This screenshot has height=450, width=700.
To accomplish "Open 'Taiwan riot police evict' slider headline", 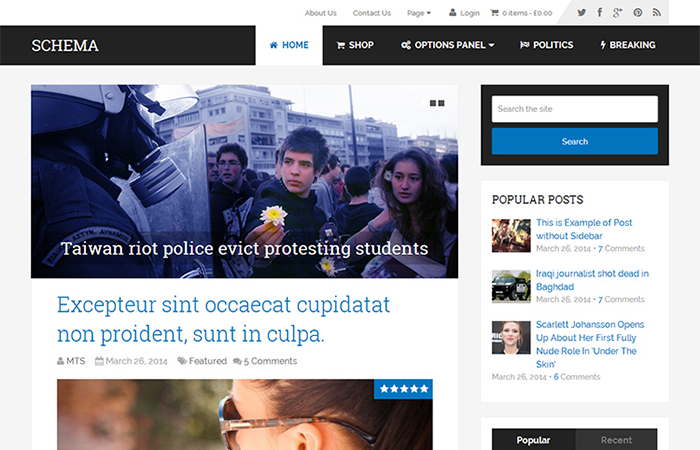I will [244, 249].
